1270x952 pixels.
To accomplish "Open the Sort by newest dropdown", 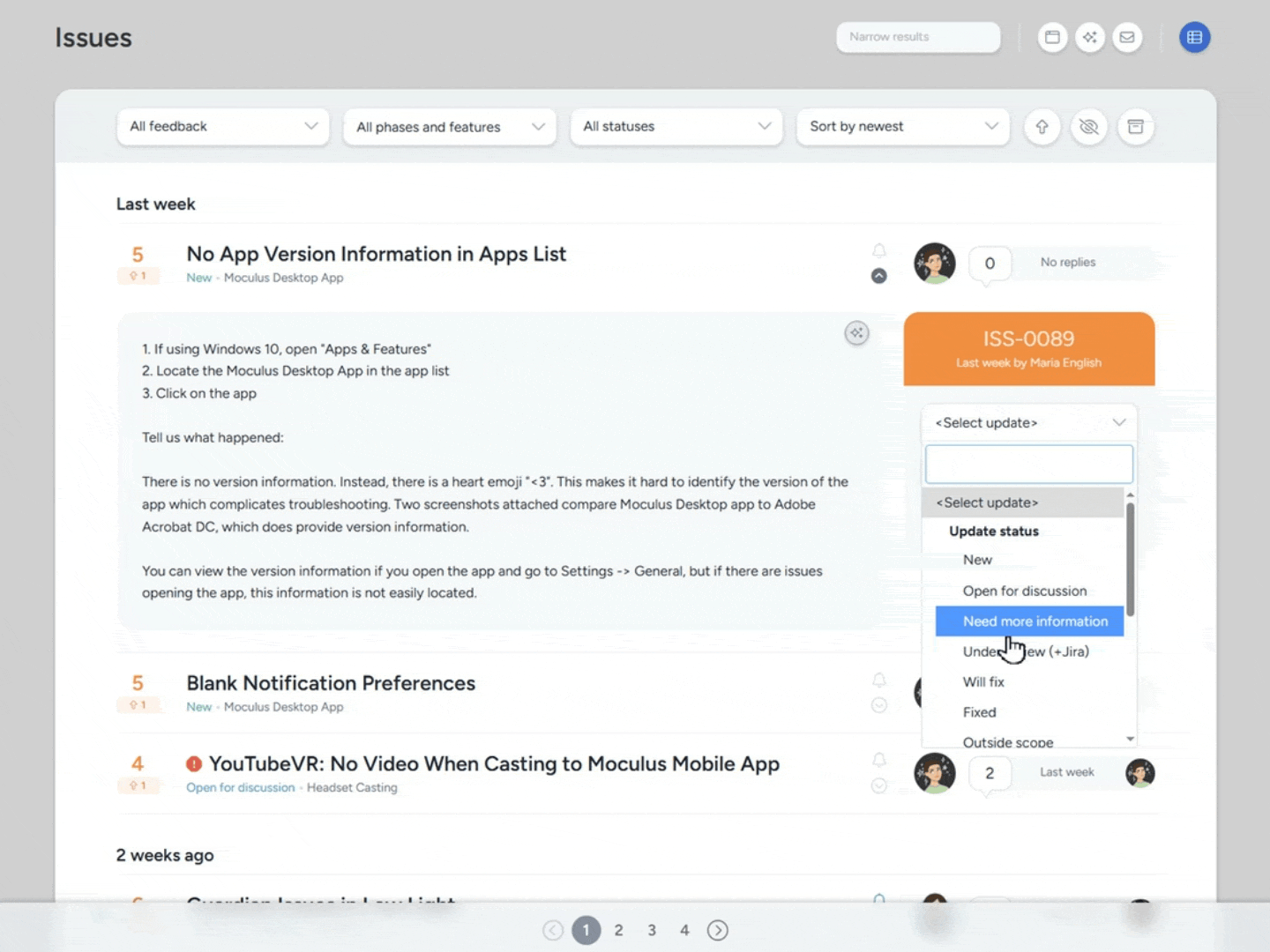I will click(901, 126).
